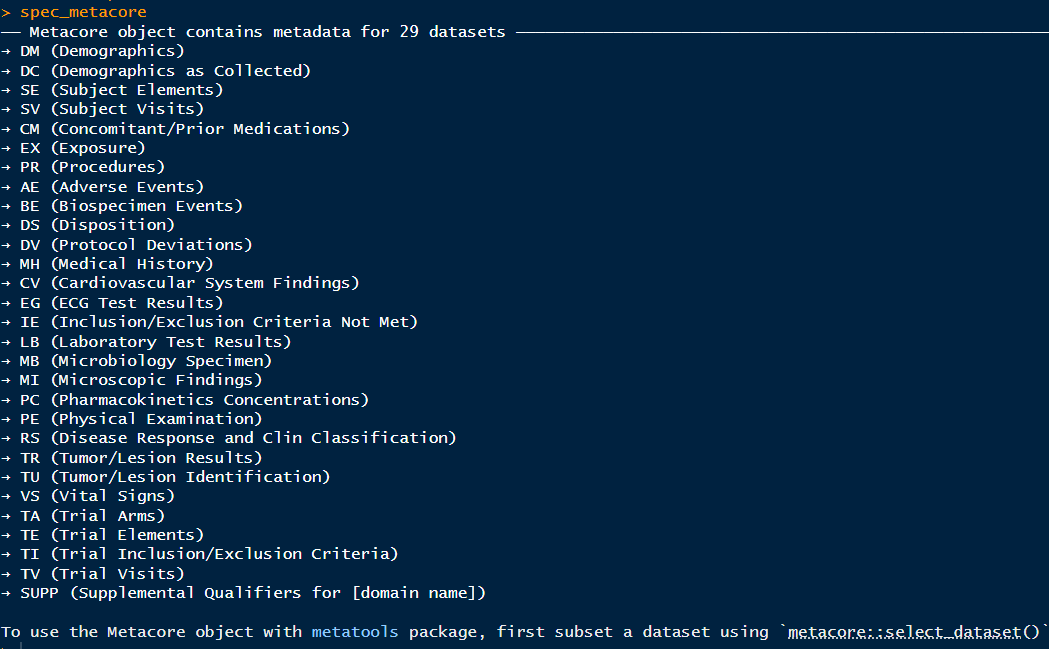Click the DS (Disposition) dataset line
Image resolution: width=1049 pixels, height=649 pixels.
pos(97,225)
